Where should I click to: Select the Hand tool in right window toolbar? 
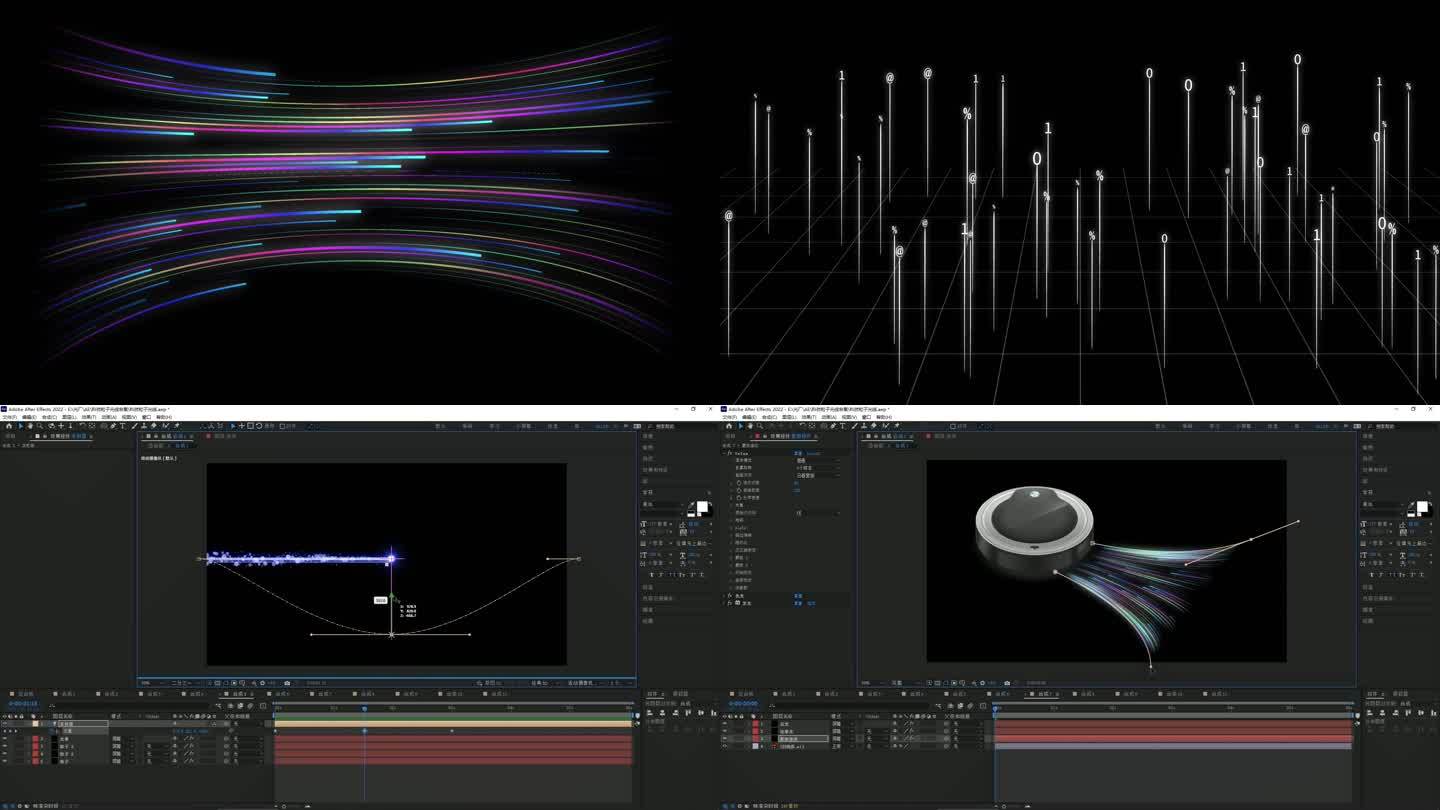coord(750,426)
